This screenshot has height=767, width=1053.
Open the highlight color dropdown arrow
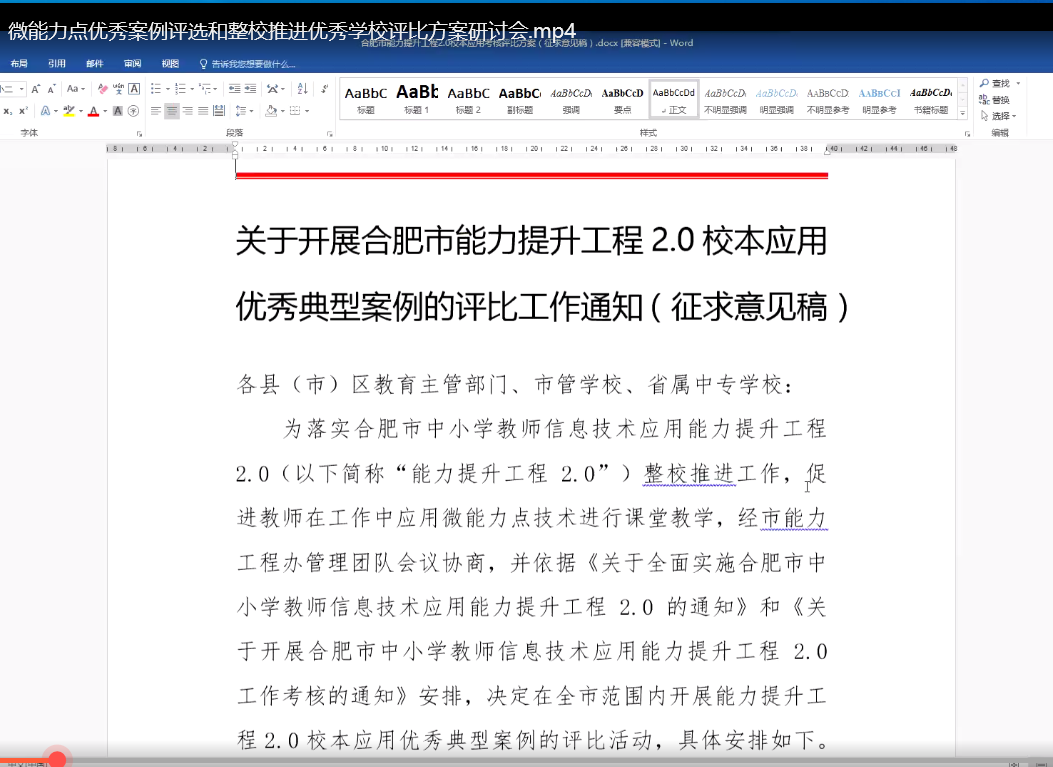(81, 111)
